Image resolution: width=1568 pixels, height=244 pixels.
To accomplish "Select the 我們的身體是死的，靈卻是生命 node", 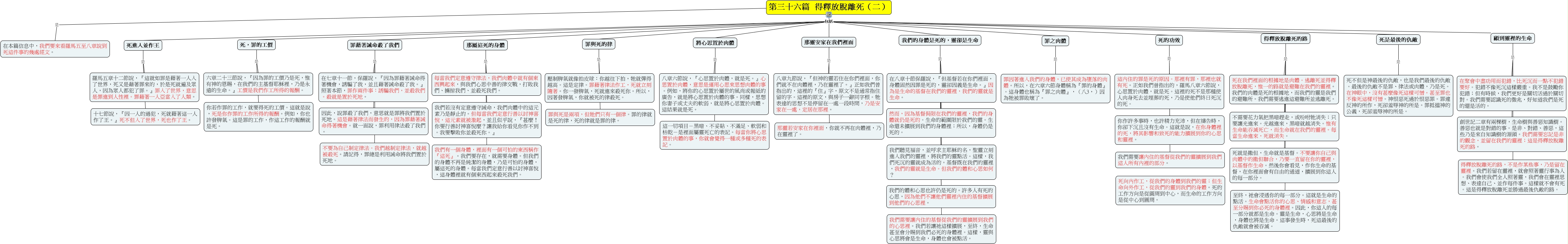I will pyautogui.click(x=939, y=40).
